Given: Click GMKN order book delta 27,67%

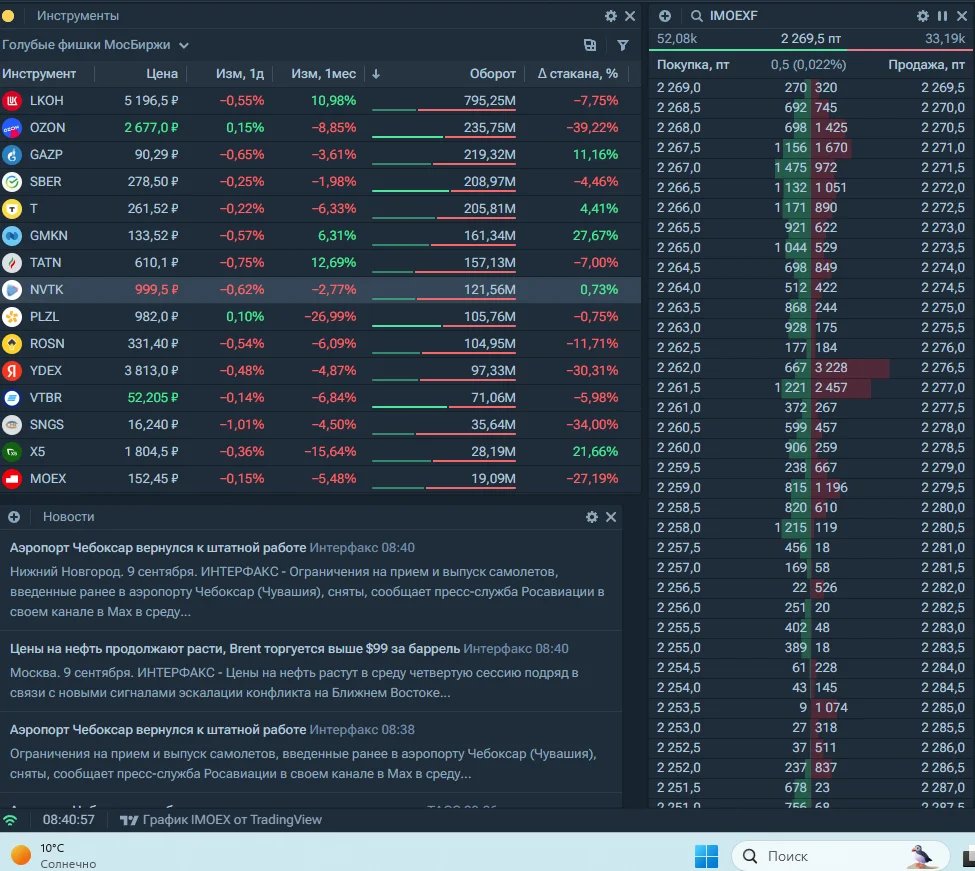Looking at the screenshot, I should click(x=596, y=236).
